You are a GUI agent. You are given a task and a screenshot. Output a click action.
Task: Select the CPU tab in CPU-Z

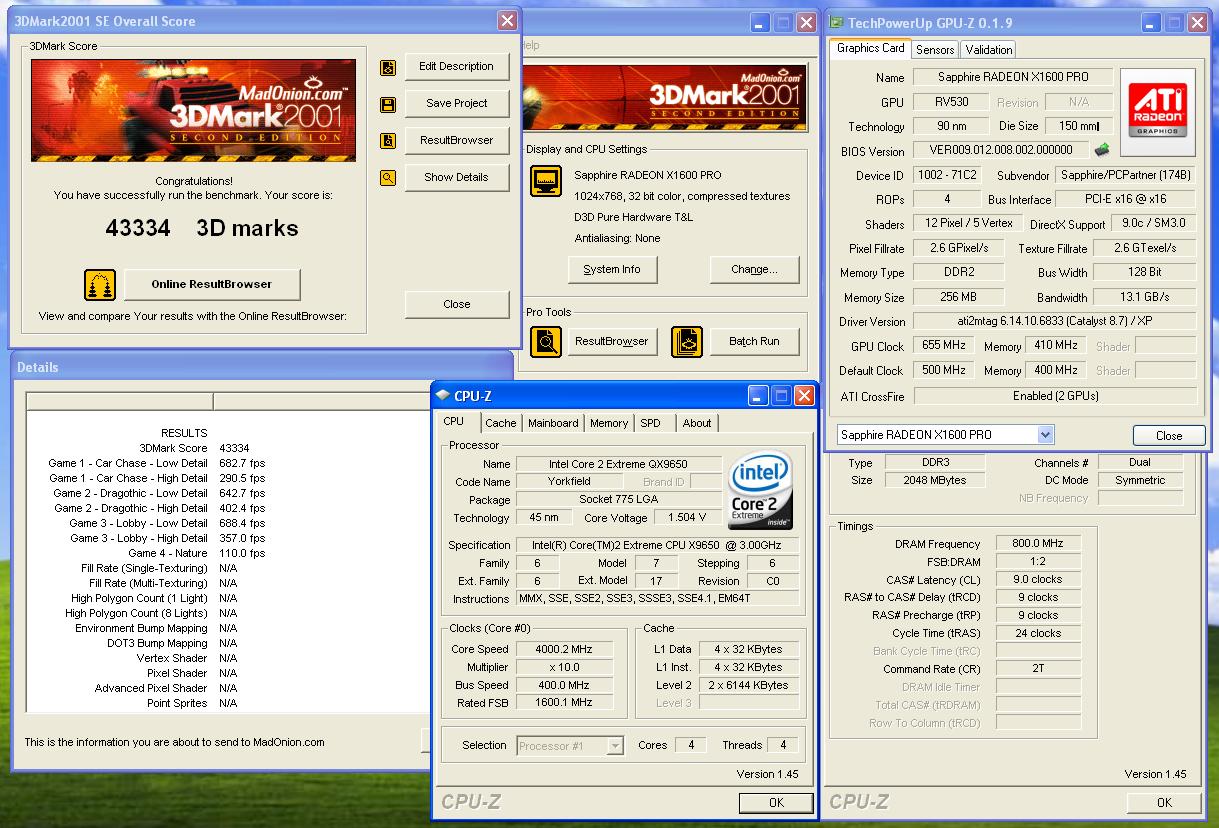[x=454, y=422]
